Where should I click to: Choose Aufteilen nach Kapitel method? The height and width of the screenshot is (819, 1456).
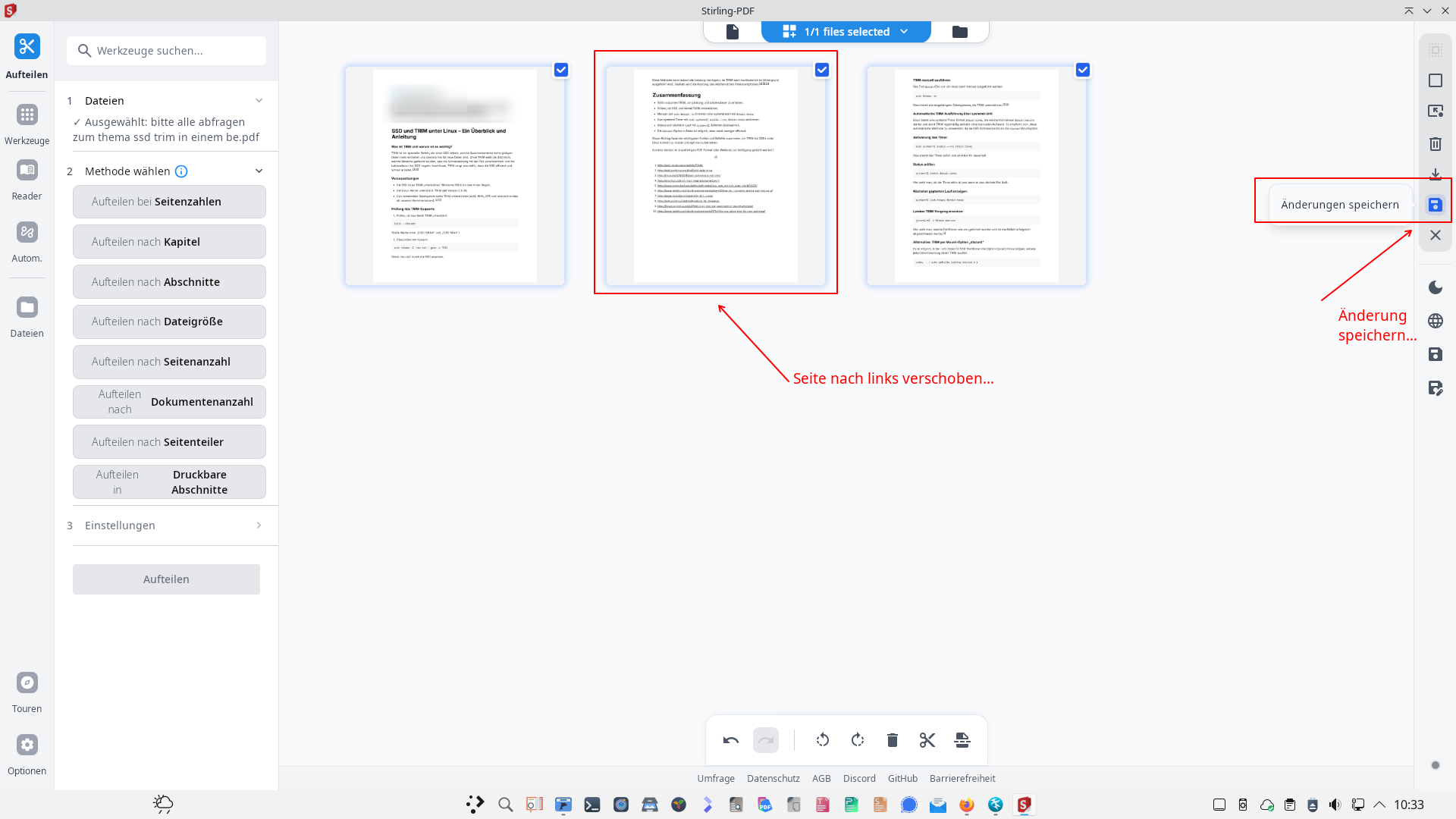[169, 242]
